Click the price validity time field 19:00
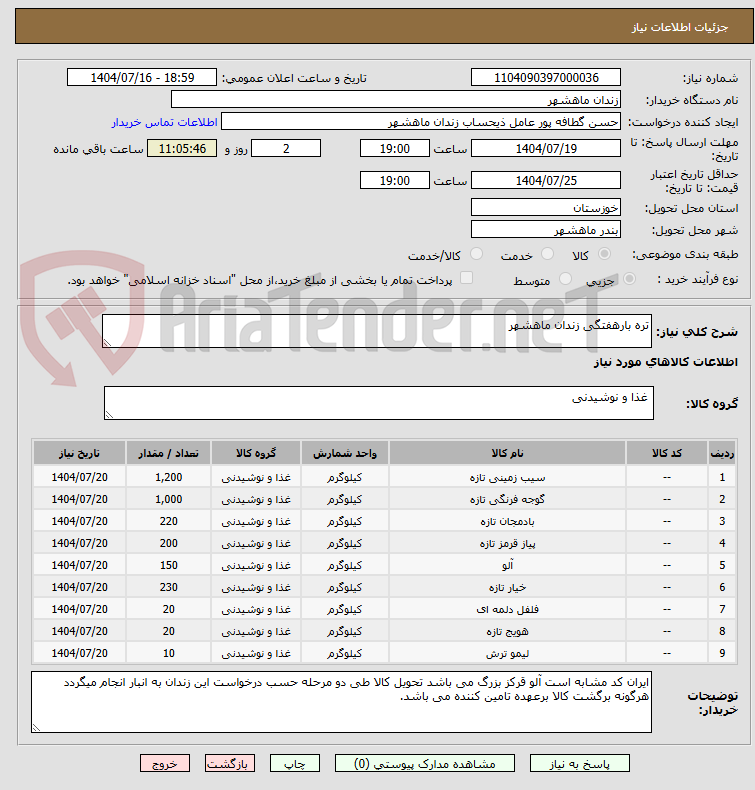 pyautogui.click(x=394, y=180)
